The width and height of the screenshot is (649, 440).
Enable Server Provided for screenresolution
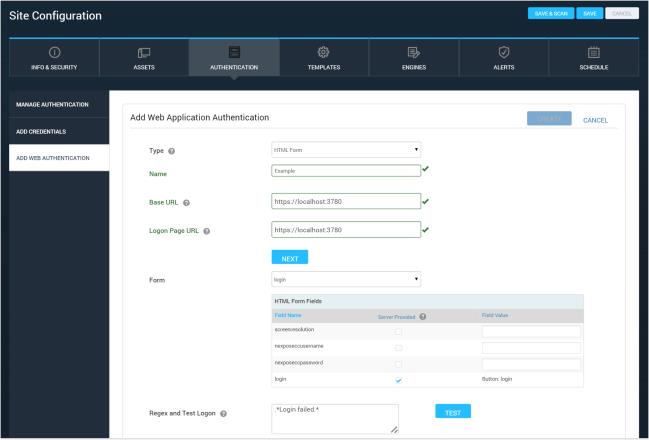tap(399, 331)
